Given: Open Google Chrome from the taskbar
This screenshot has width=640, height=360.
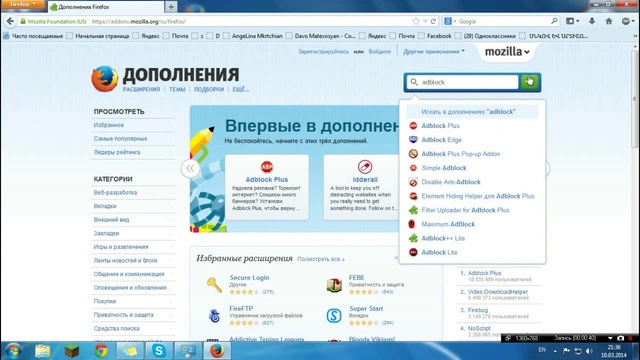Looking at the screenshot, I should [x=101, y=351].
